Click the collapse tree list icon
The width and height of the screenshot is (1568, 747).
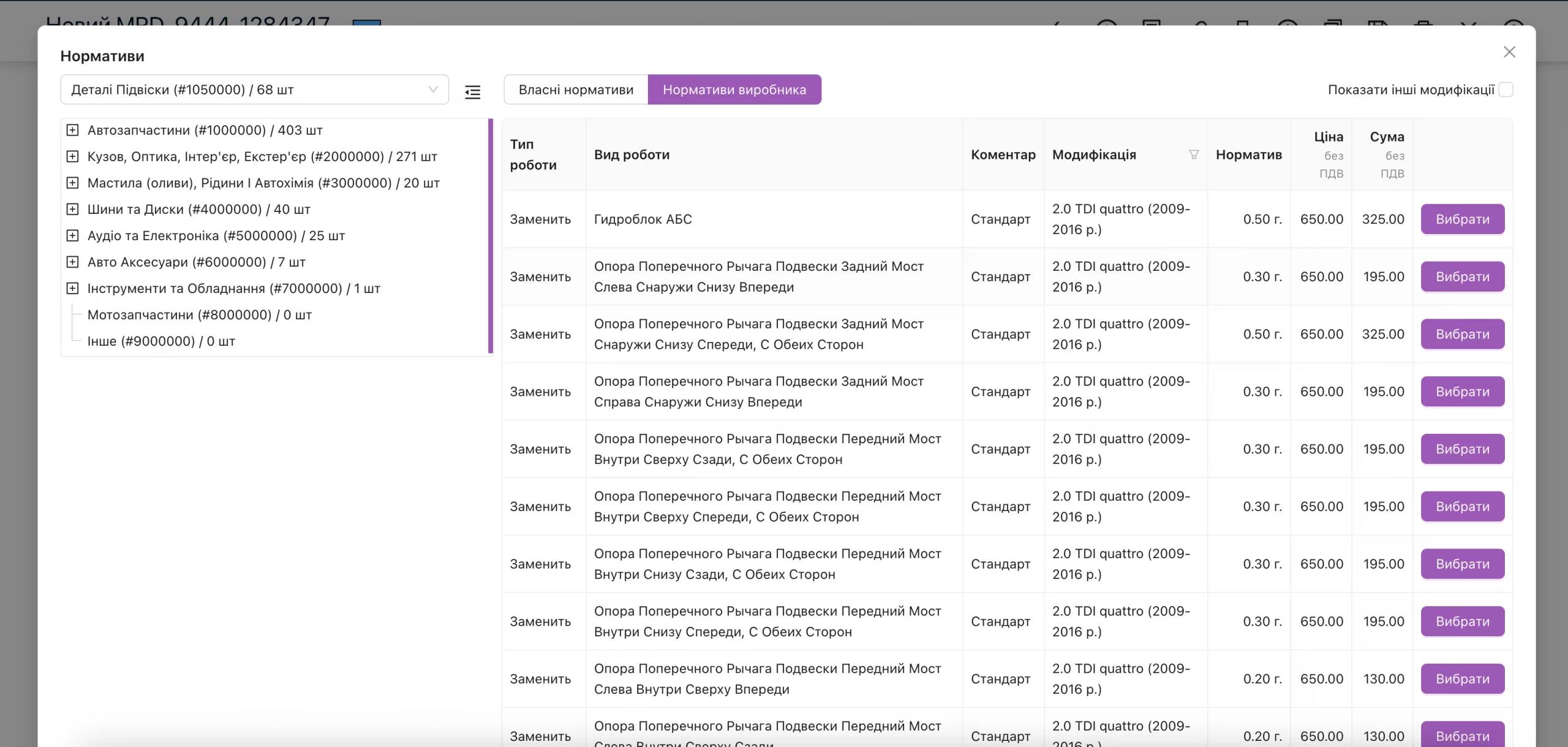tap(472, 92)
